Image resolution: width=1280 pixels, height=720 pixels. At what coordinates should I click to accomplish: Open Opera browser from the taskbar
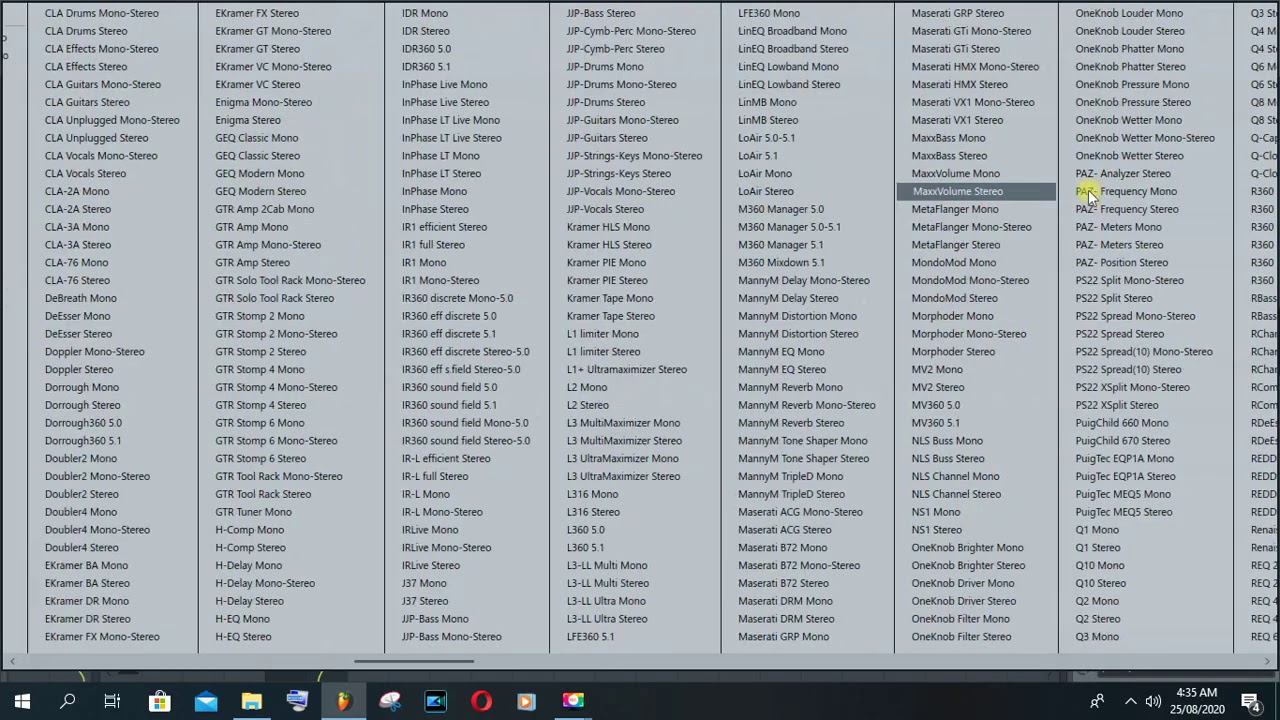(481, 701)
